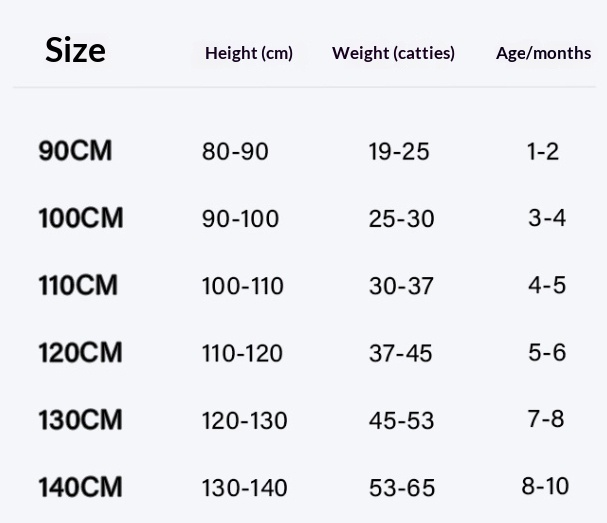Click the 19-25 weight cell

point(399,152)
